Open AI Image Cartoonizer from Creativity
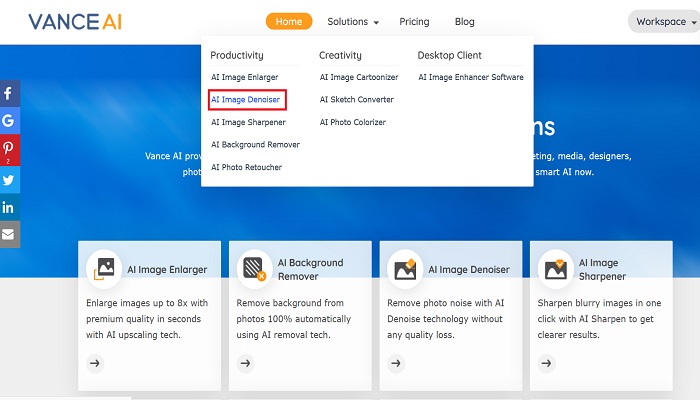The width and height of the screenshot is (700, 400). [x=359, y=77]
